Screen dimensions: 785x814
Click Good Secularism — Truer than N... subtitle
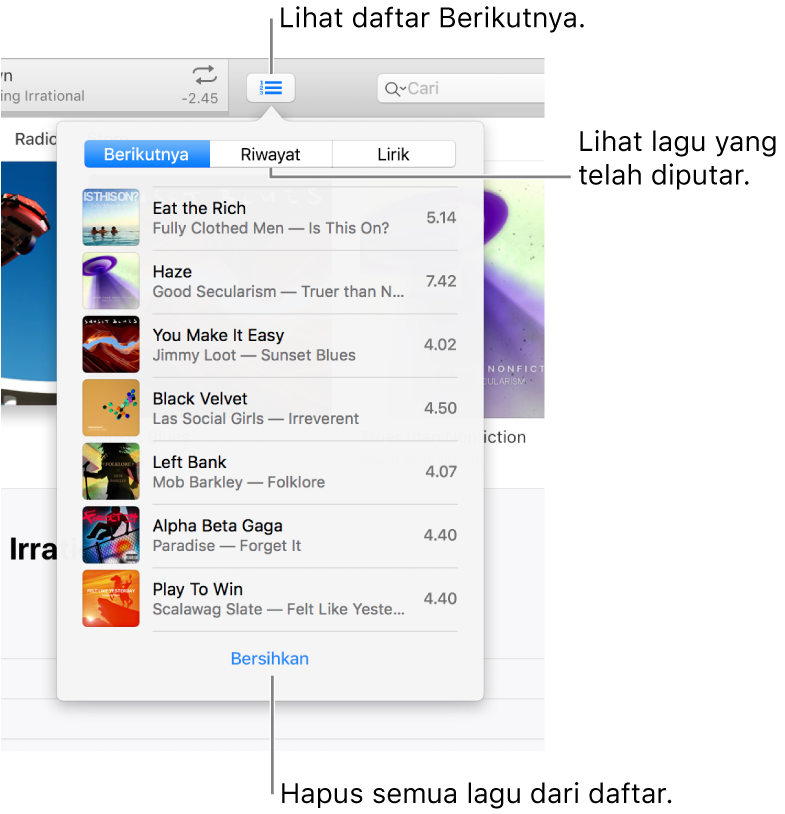click(278, 292)
